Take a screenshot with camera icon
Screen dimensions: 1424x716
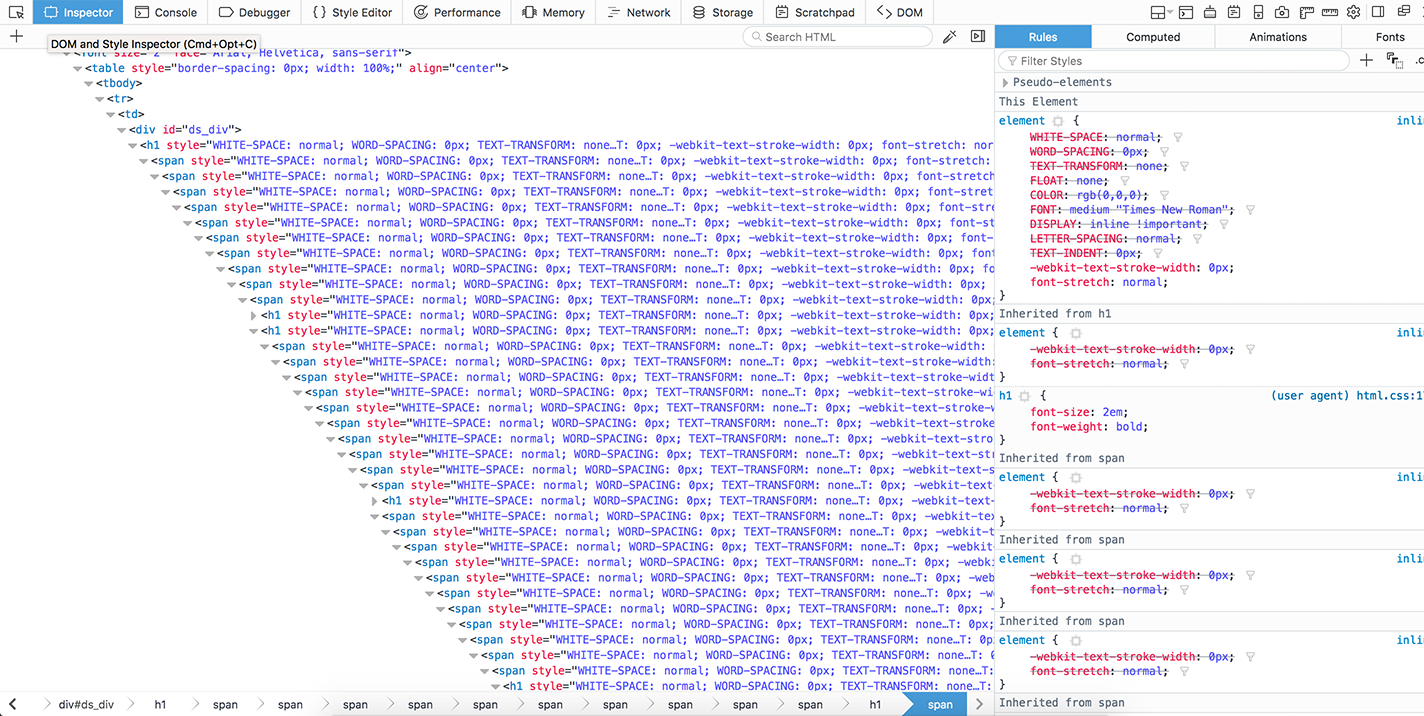[1282, 12]
